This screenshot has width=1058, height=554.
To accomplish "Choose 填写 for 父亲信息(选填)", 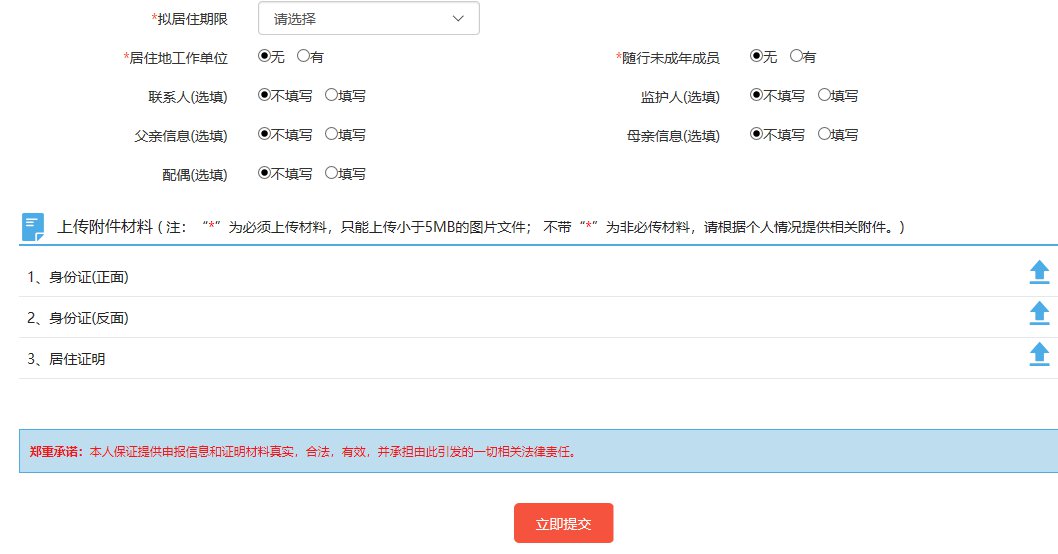I will pyautogui.click(x=331, y=134).
